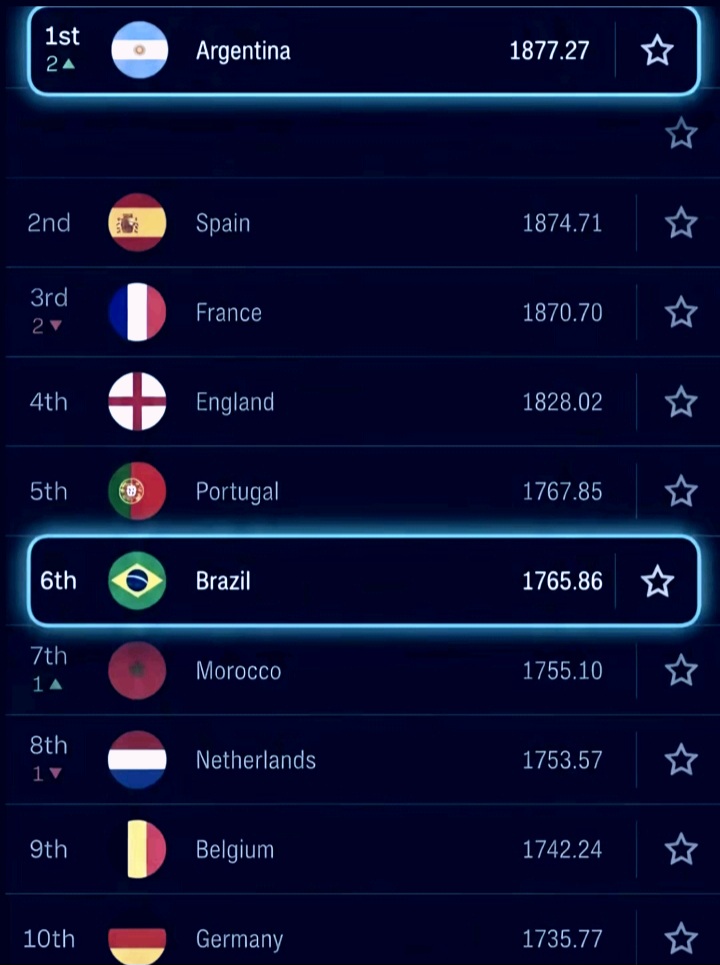
Task: Click the star next to Portugal
Action: (x=681, y=491)
